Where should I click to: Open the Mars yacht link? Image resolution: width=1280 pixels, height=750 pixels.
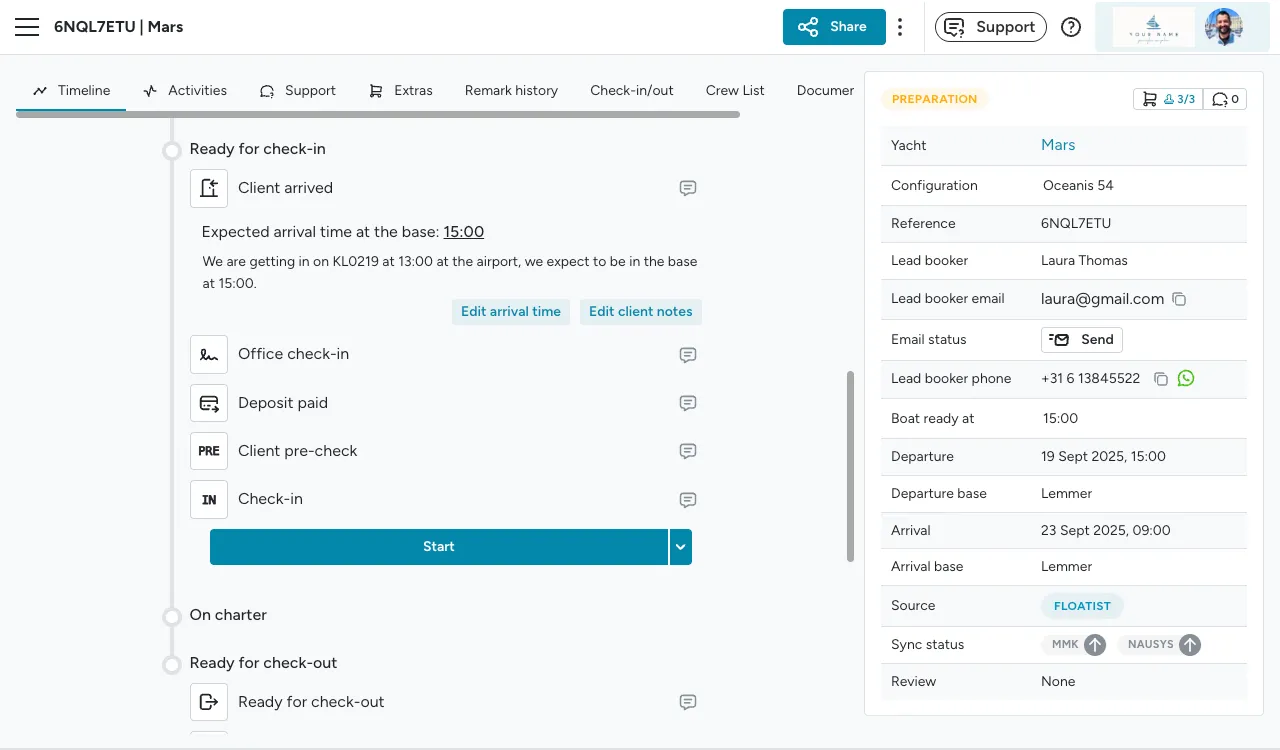(x=1057, y=145)
